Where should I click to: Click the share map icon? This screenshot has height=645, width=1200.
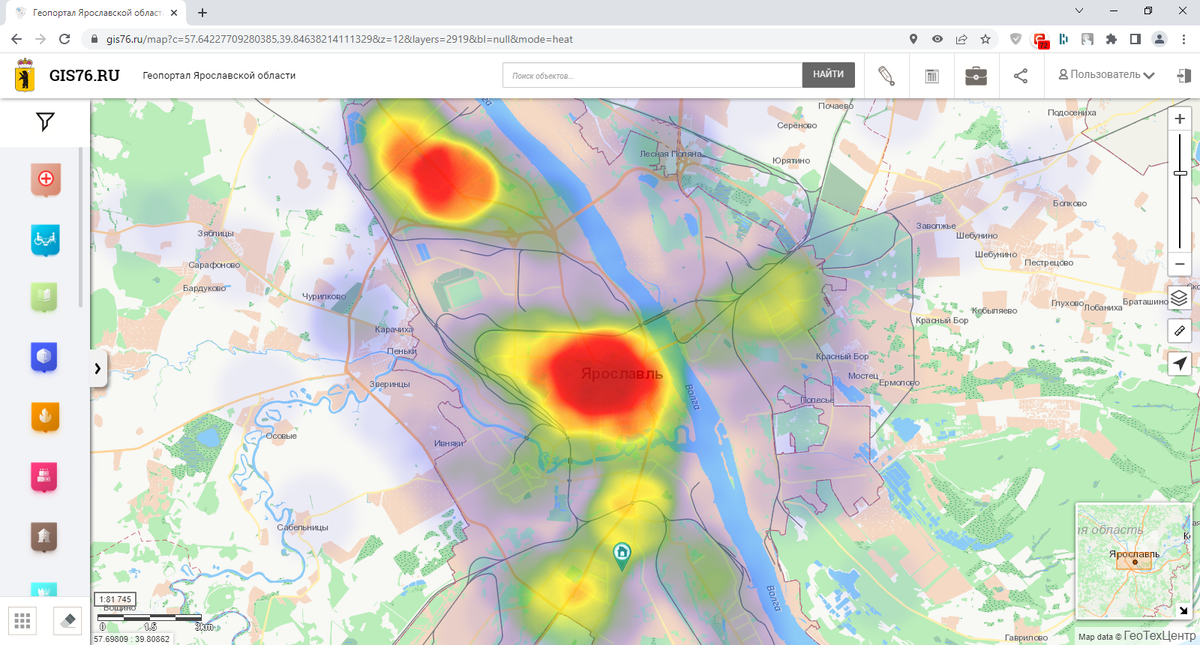point(1021,76)
